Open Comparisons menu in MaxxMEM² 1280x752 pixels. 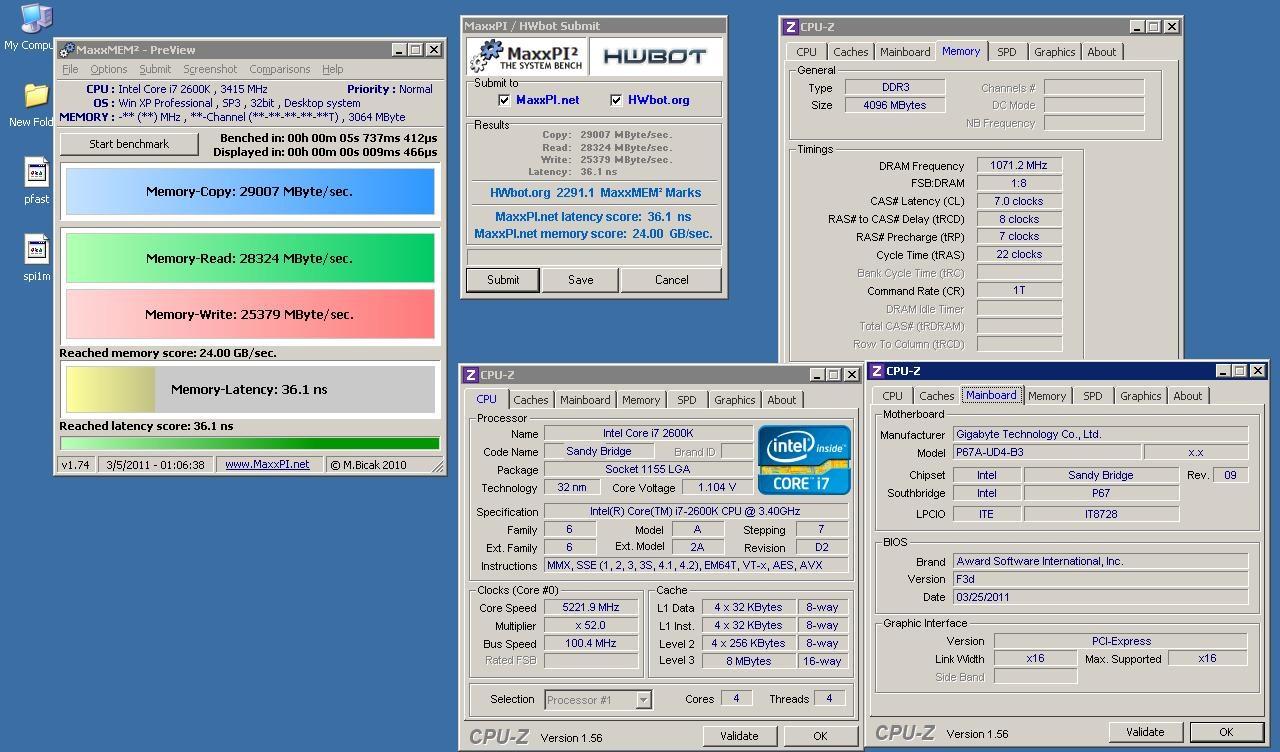279,69
